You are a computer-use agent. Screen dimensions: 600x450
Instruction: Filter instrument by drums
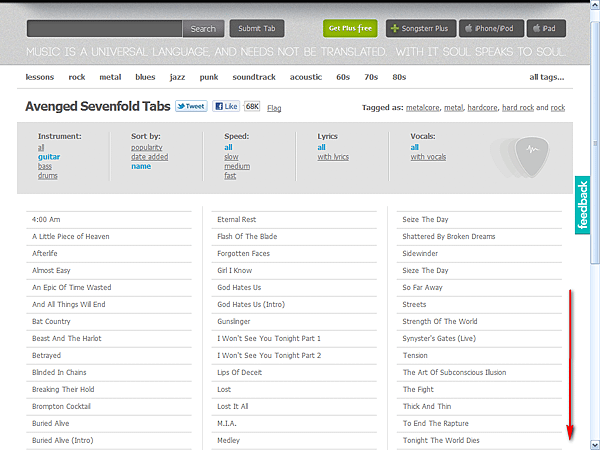tap(47, 176)
